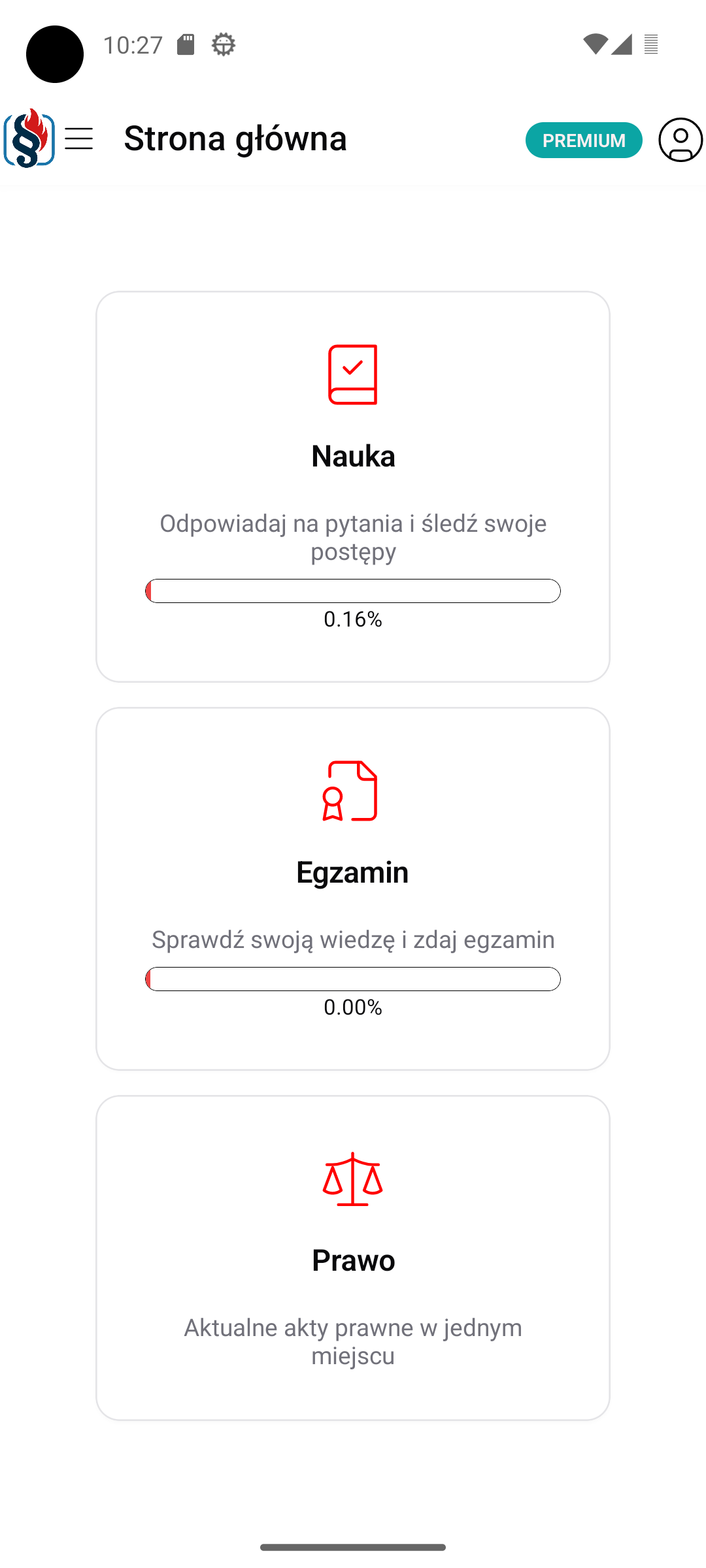Click the Egzamin progress bar at 0.00%
This screenshot has height=1568, width=706.
point(353,979)
